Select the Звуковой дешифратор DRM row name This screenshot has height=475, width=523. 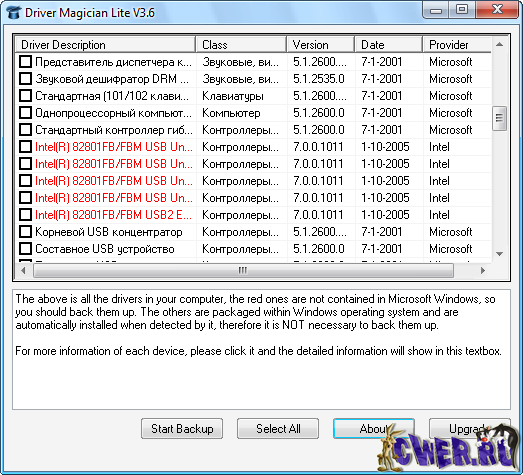112,79
